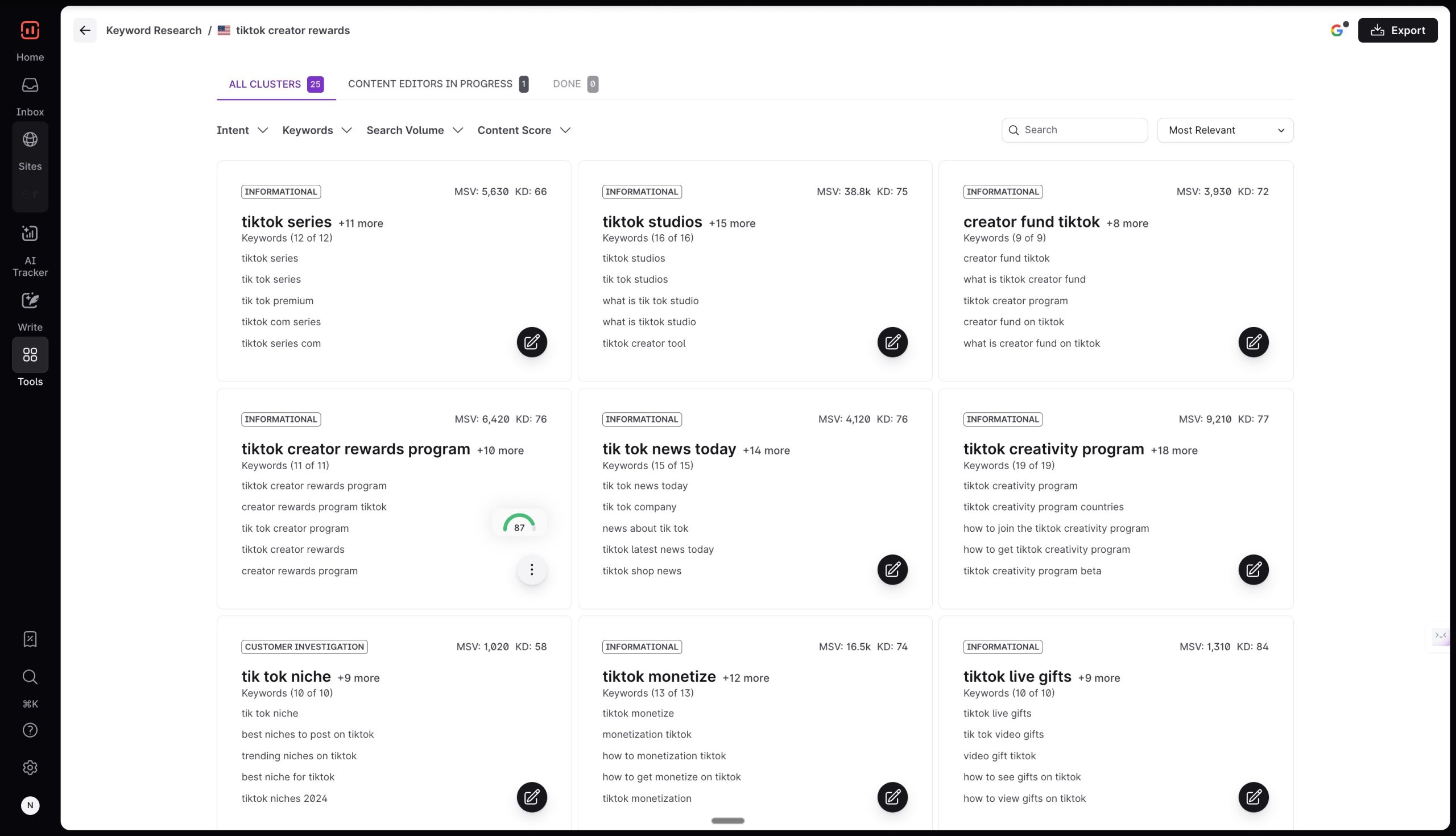Click the content score 87 gauge
The image size is (1456, 836).
519,523
